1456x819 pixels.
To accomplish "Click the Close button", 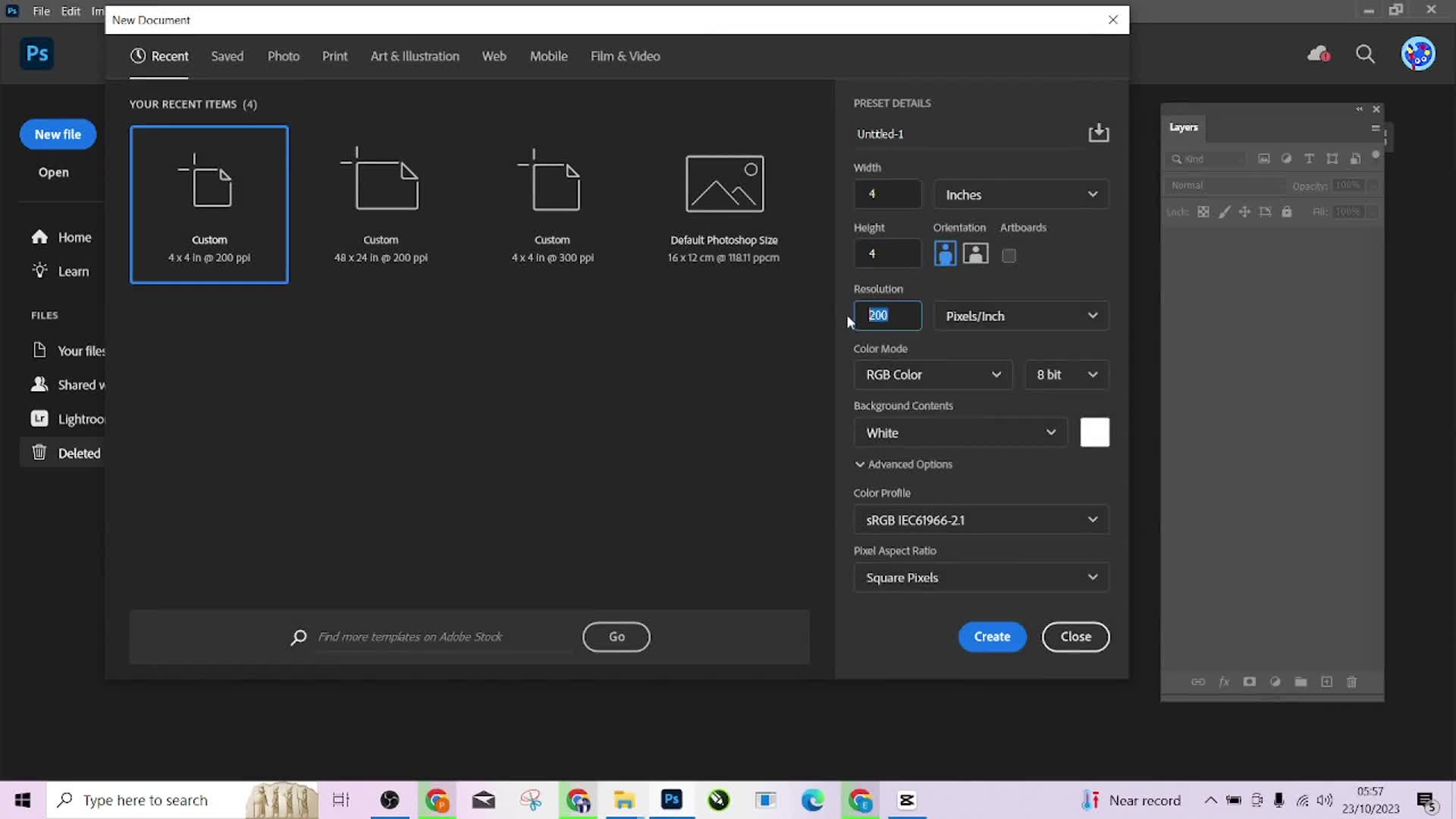I will coord(1075,636).
